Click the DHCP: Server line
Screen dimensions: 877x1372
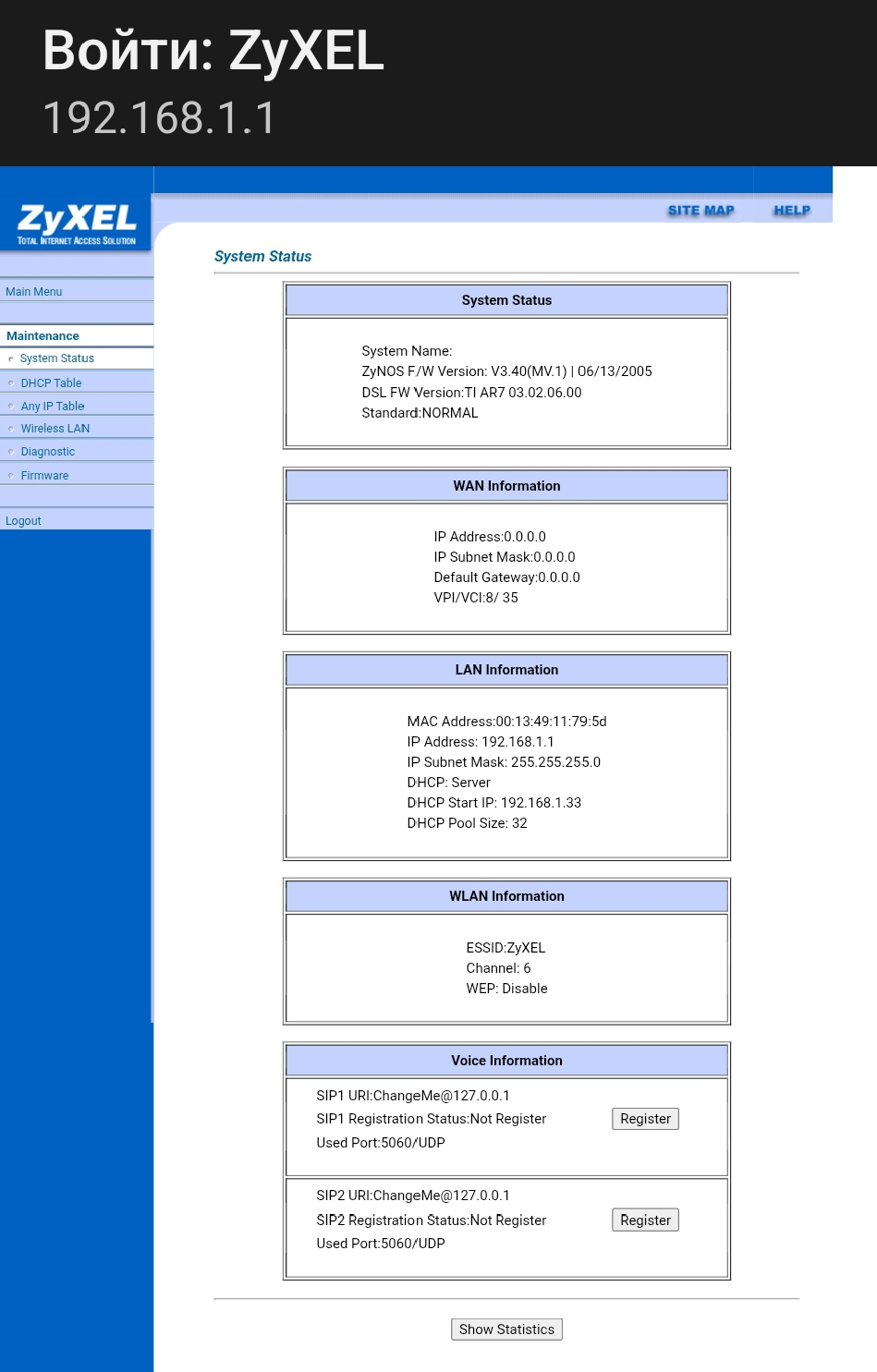pos(448,783)
